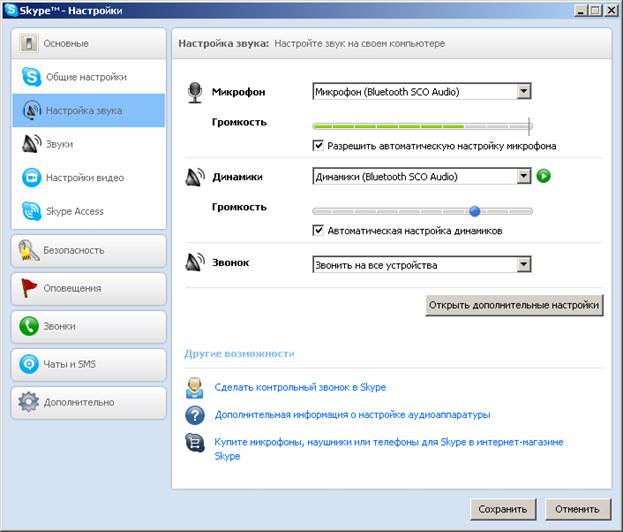Click the Skype logo in title bar
The image size is (623, 532).
click(x=11, y=10)
